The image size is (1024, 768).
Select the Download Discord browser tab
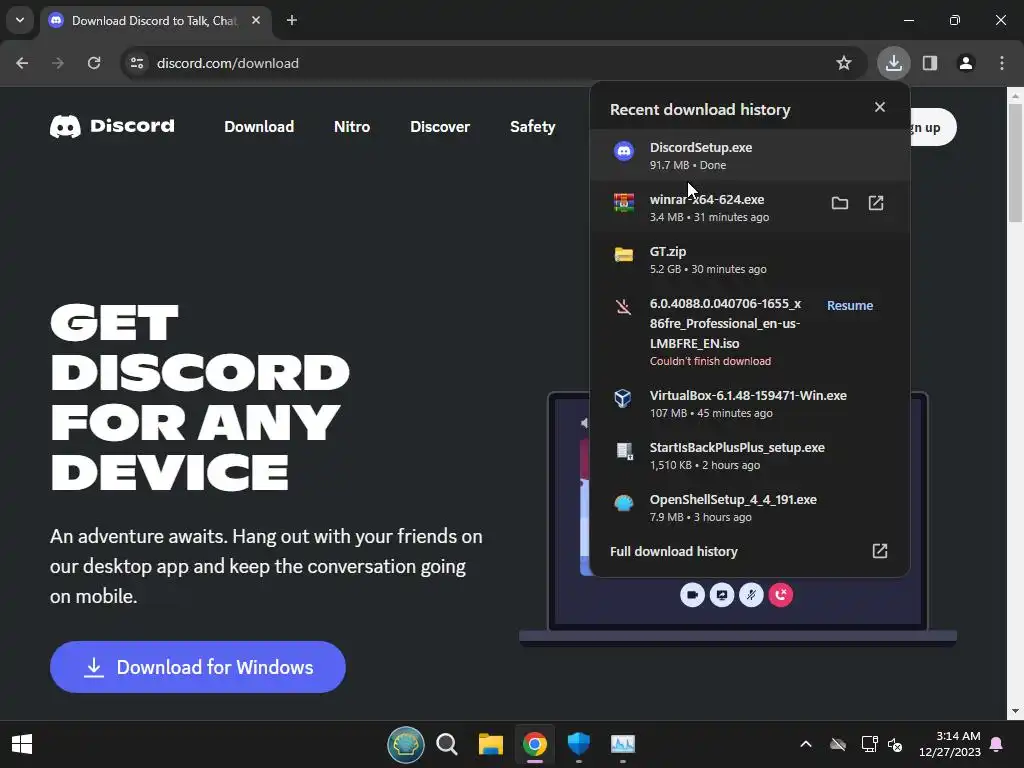coord(155,20)
